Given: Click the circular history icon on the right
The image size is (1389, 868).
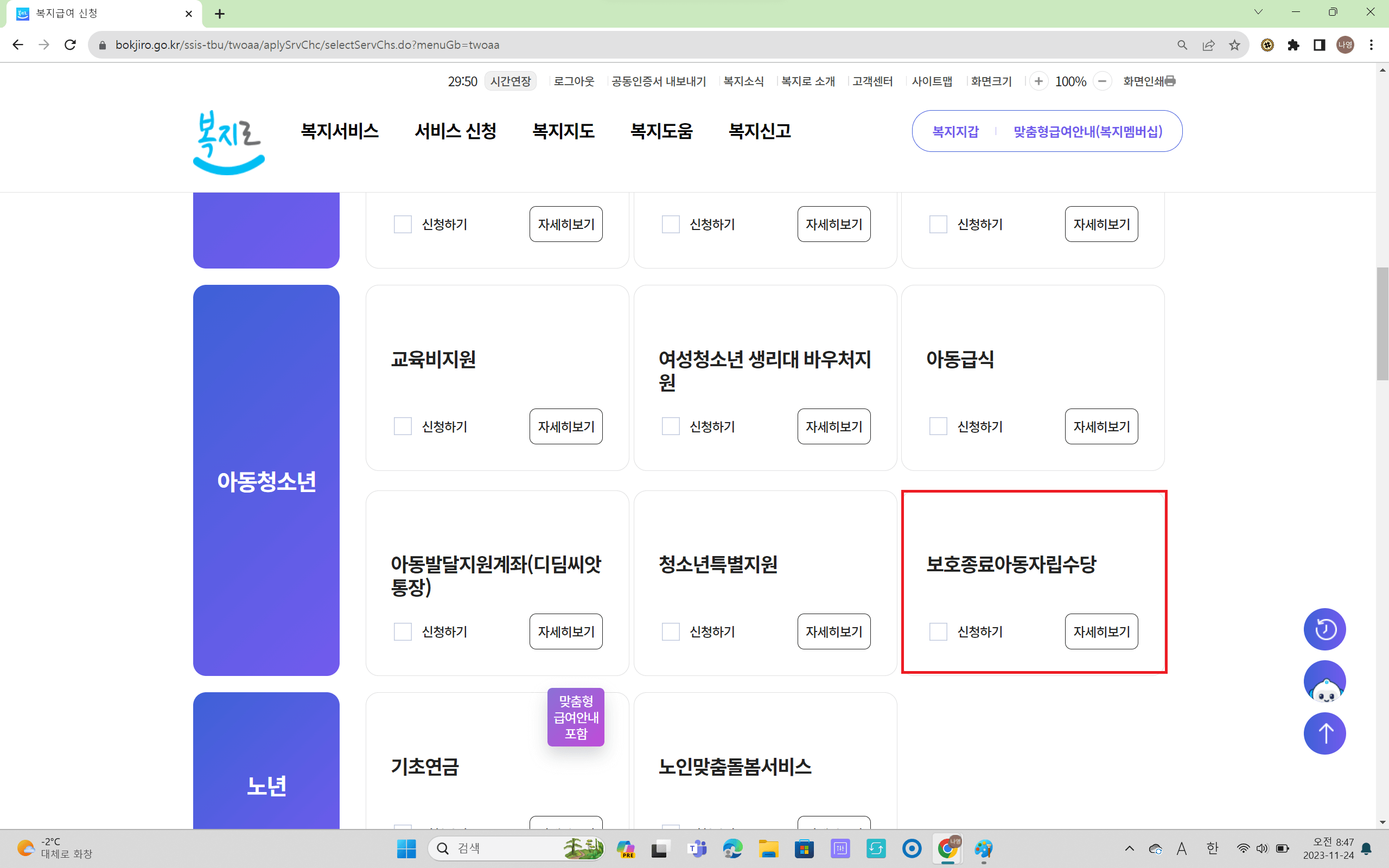Looking at the screenshot, I should click(x=1325, y=629).
